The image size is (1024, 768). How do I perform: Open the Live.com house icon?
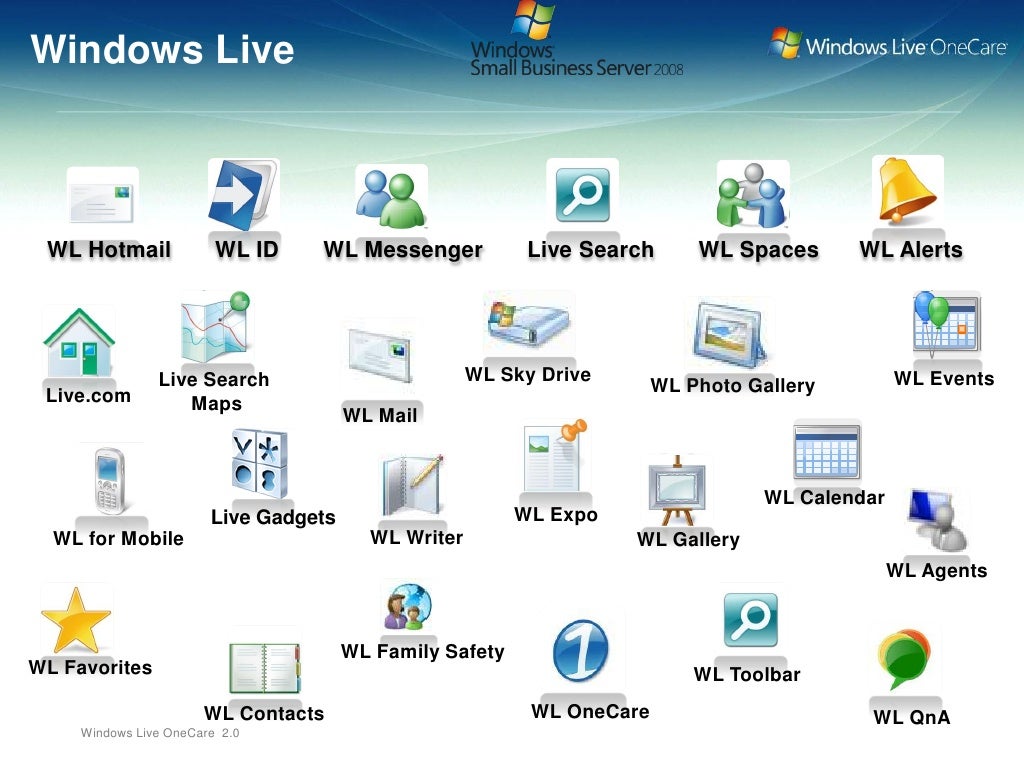pos(79,342)
